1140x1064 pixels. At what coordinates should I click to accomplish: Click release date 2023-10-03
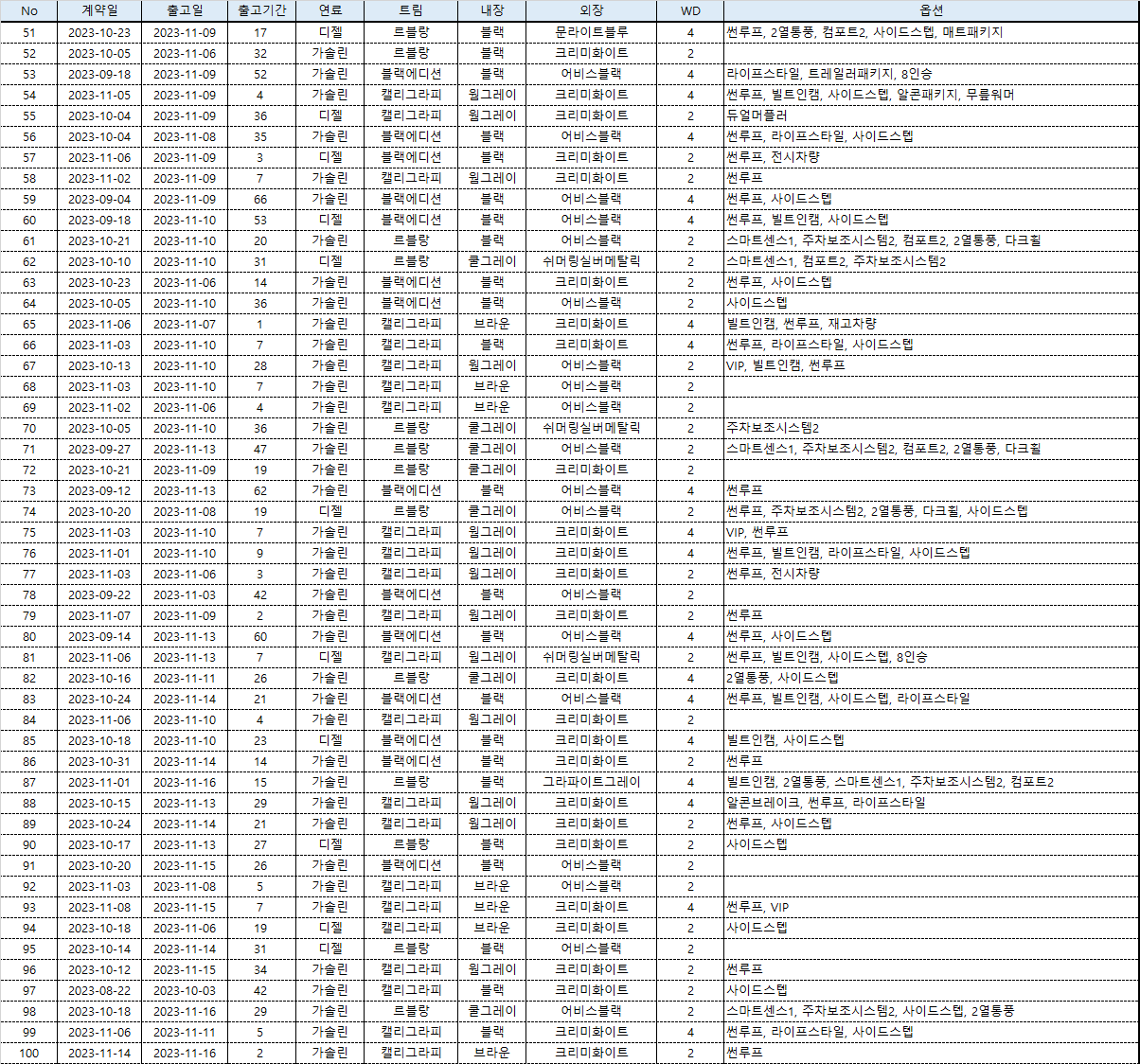coord(185,990)
